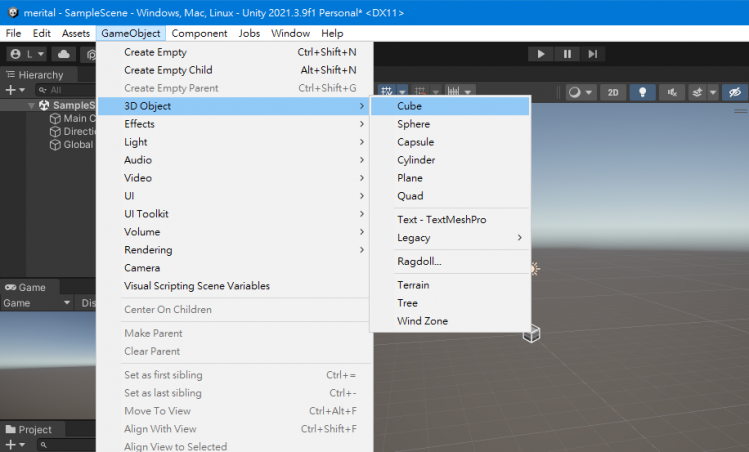Toggle scene audio mute icon
This screenshot has height=452, width=749.
pyautogui.click(x=672, y=92)
